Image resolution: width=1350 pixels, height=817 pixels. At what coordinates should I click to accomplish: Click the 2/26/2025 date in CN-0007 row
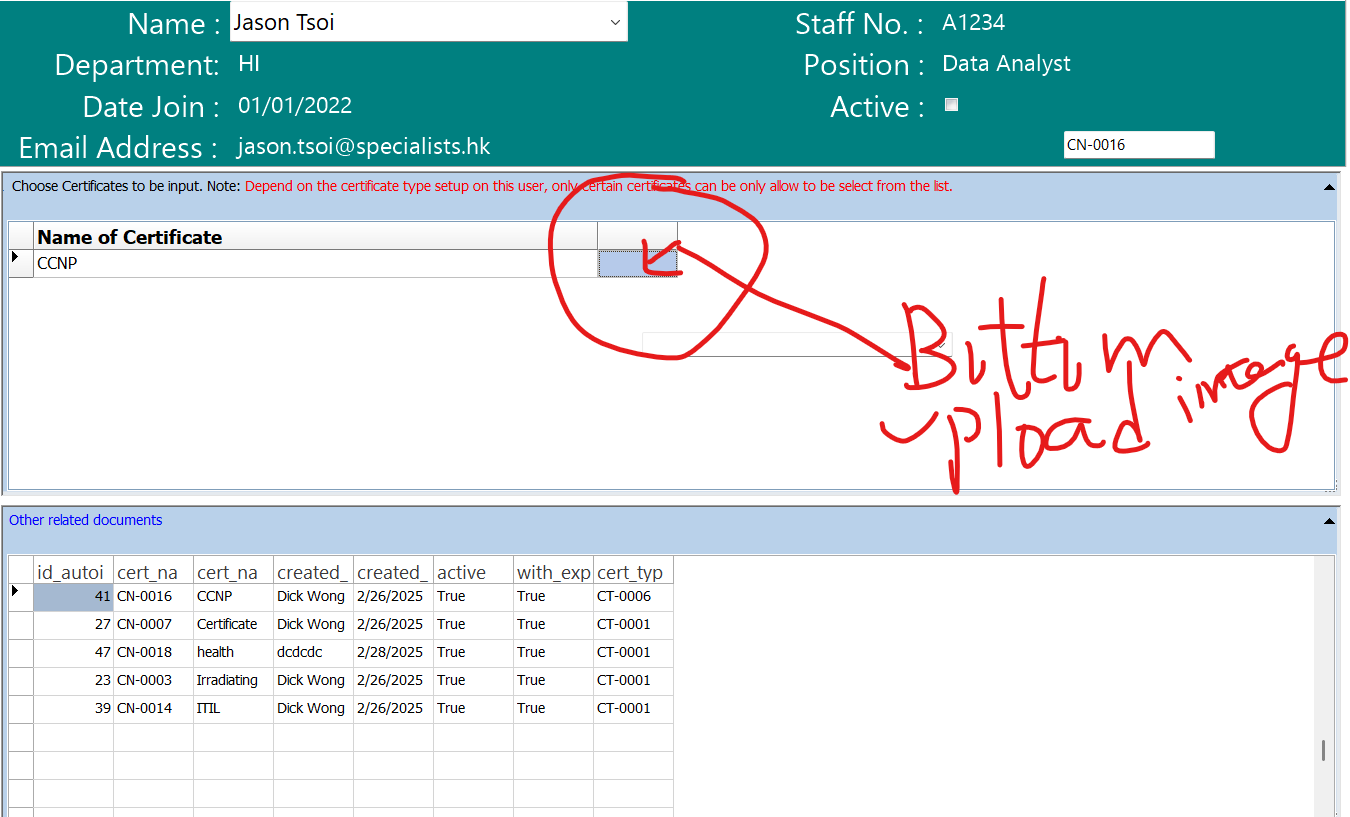click(393, 625)
